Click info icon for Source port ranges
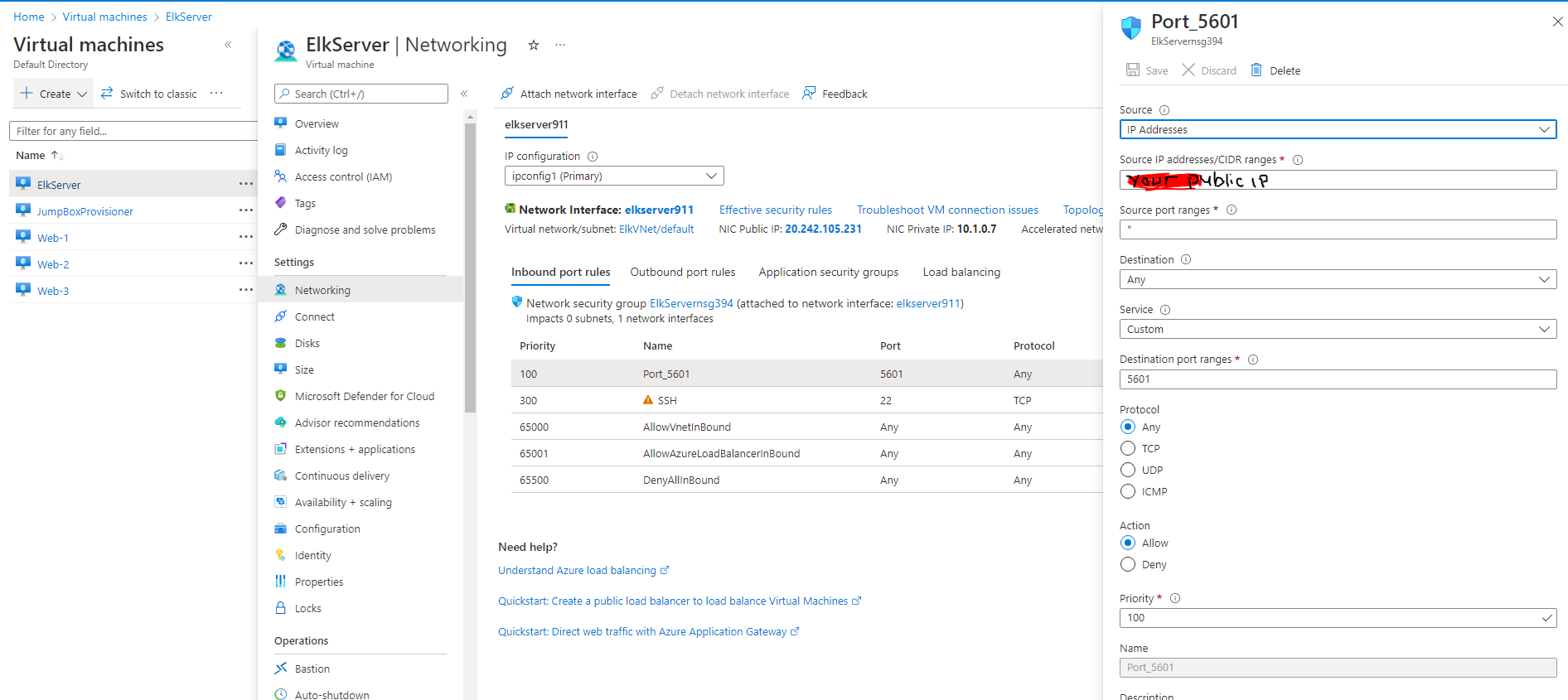Viewport: 1568px width, 700px height. pos(1232,210)
